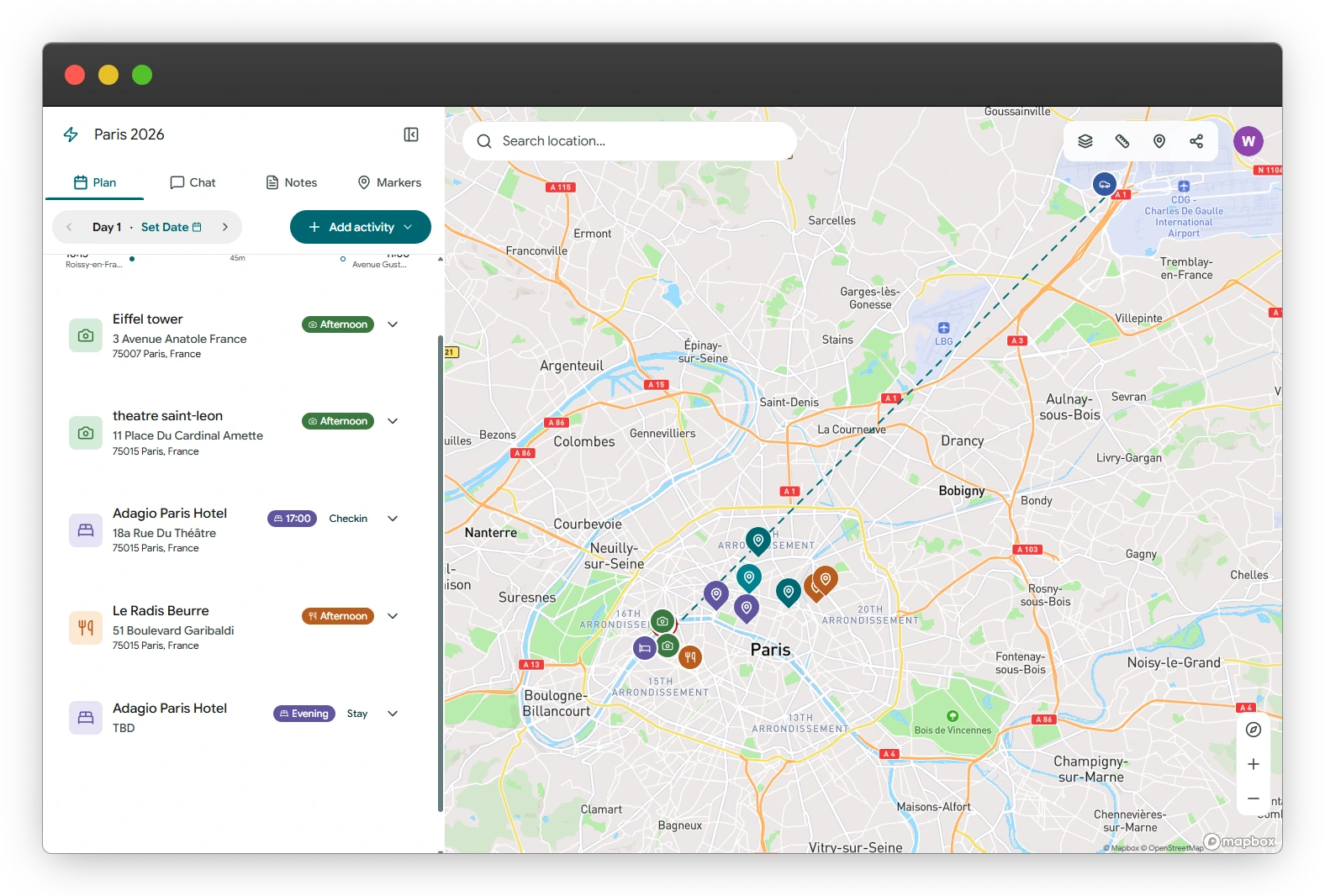Click the Eiffel tower activity title
1325x896 pixels.
[x=148, y=319]
